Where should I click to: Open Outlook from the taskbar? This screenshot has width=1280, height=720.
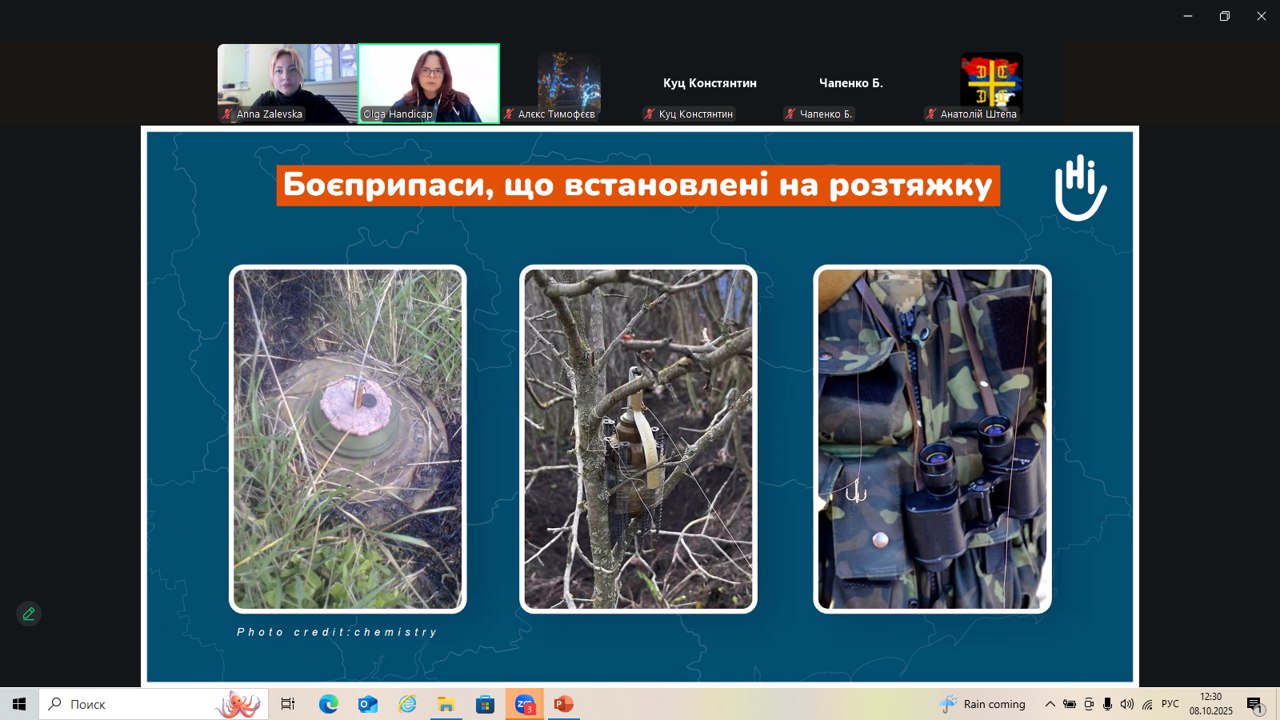367,704
